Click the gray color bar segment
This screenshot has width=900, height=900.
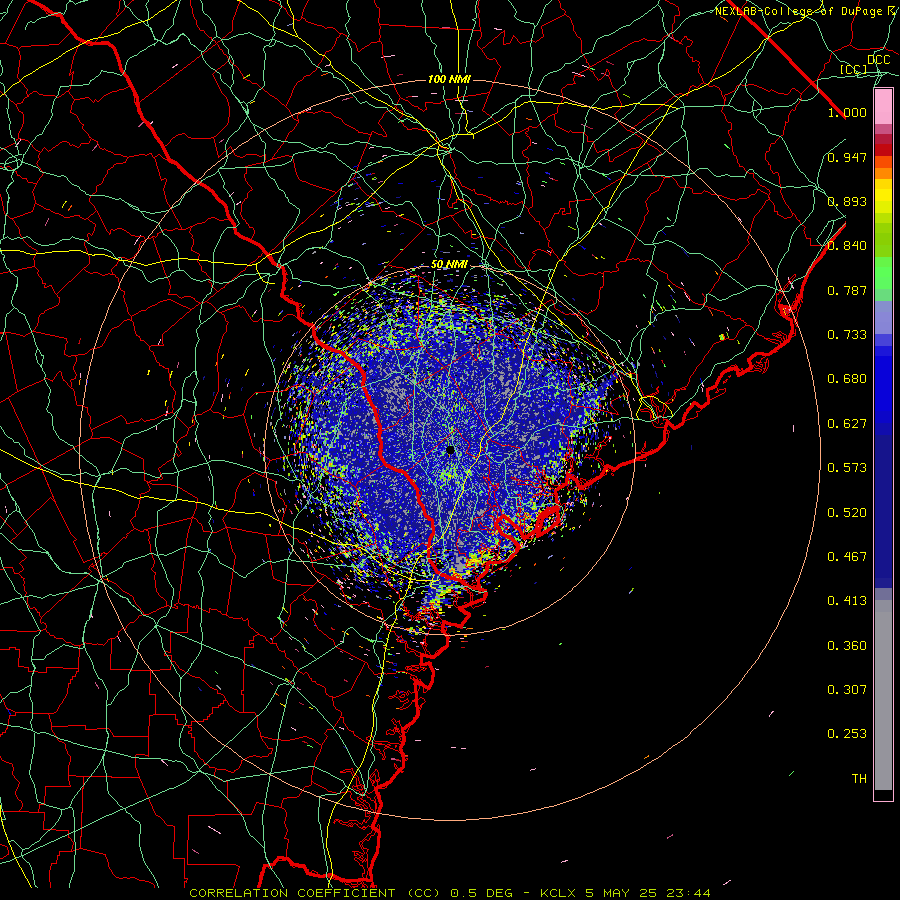tap(883, 695)
